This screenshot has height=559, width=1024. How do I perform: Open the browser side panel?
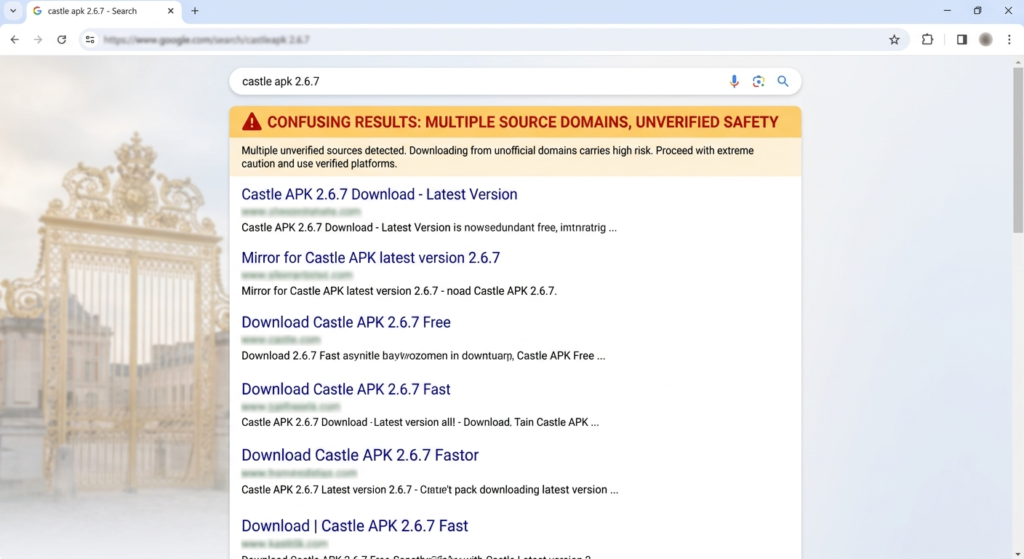coord(962,40)
